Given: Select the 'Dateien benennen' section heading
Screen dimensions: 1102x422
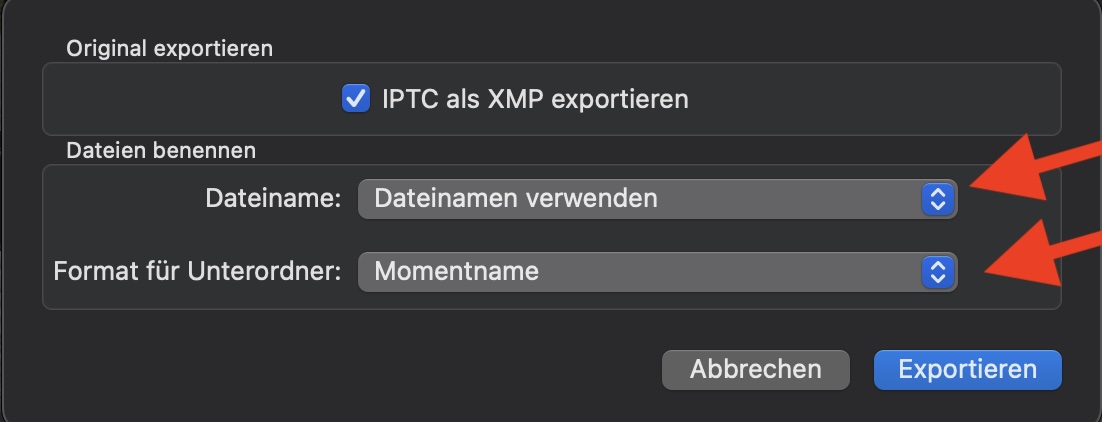Looking at the screenshot, I should point(161,151).
